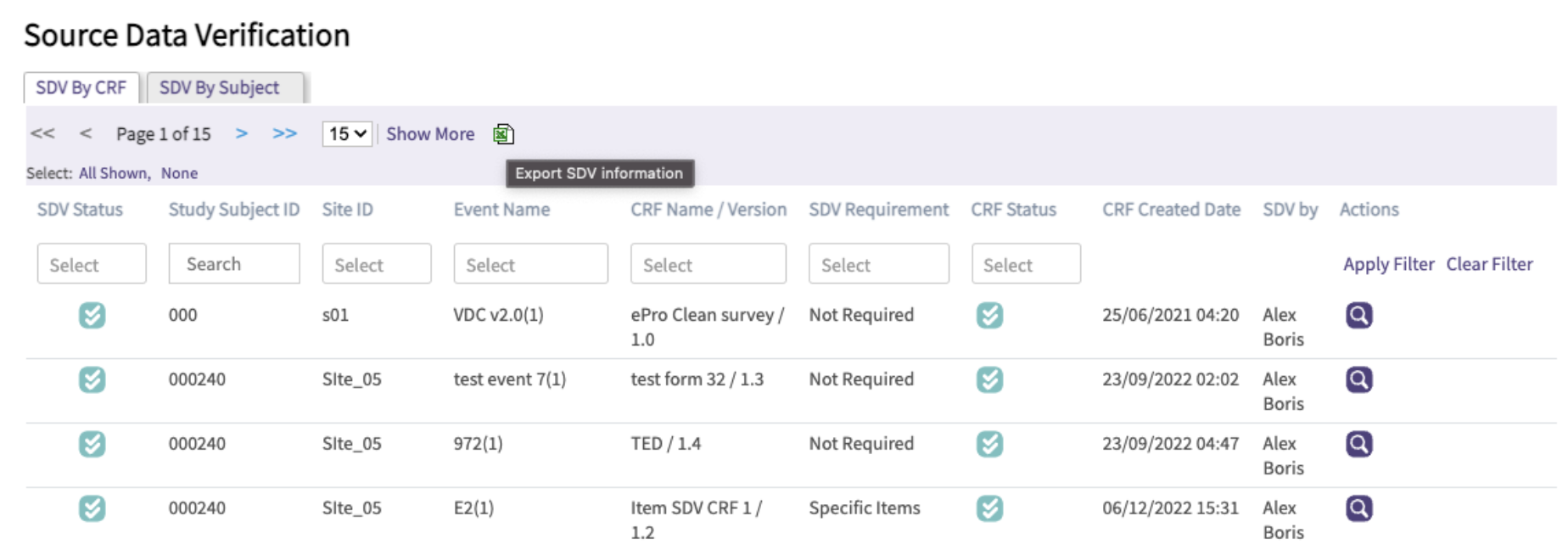Click CRF Status icon in test event 7(1) row
The height and width of the screenshot is (550, 1568).
(x=989, y=380)
